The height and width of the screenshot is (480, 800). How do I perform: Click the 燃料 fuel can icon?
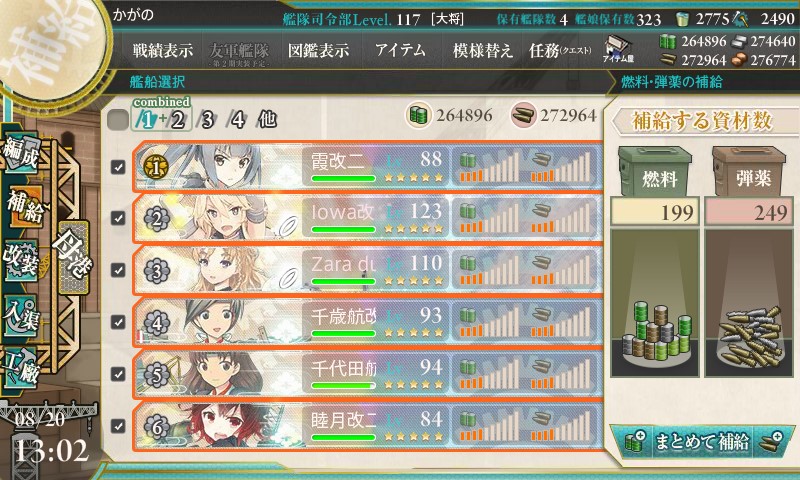pyautogui.click(x=655, y=172)
